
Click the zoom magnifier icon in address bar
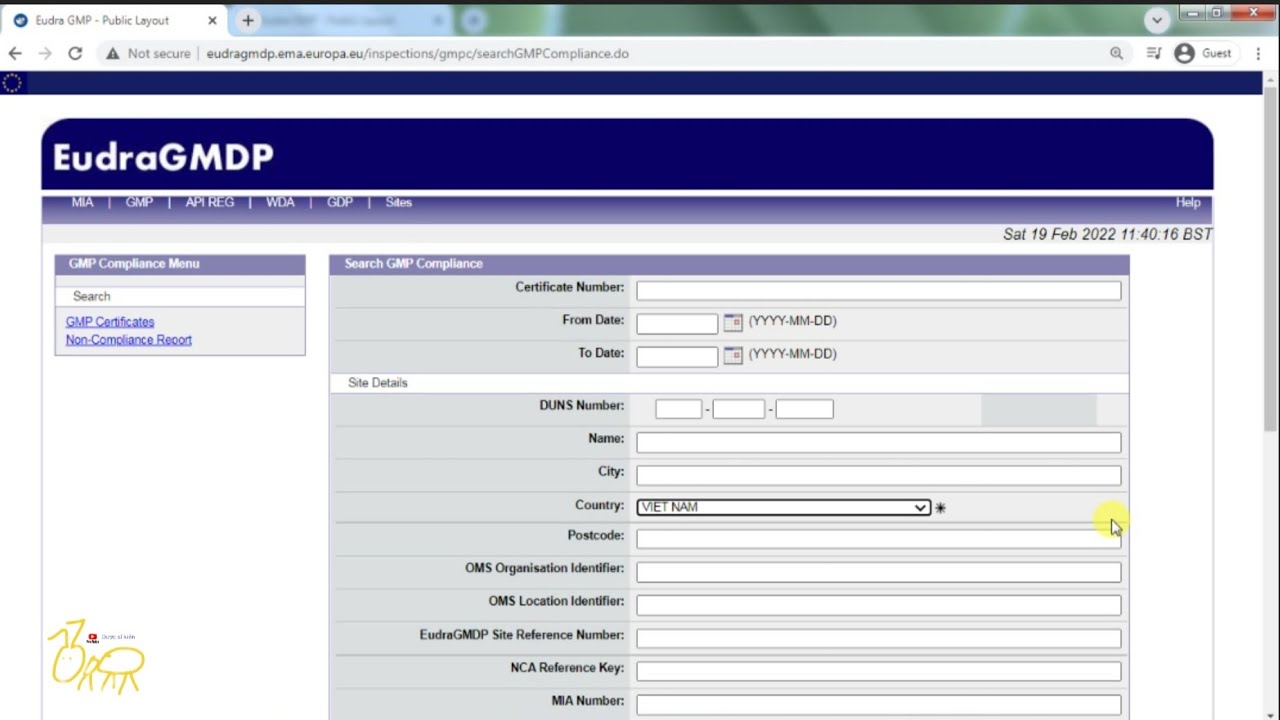(1116, 53)
